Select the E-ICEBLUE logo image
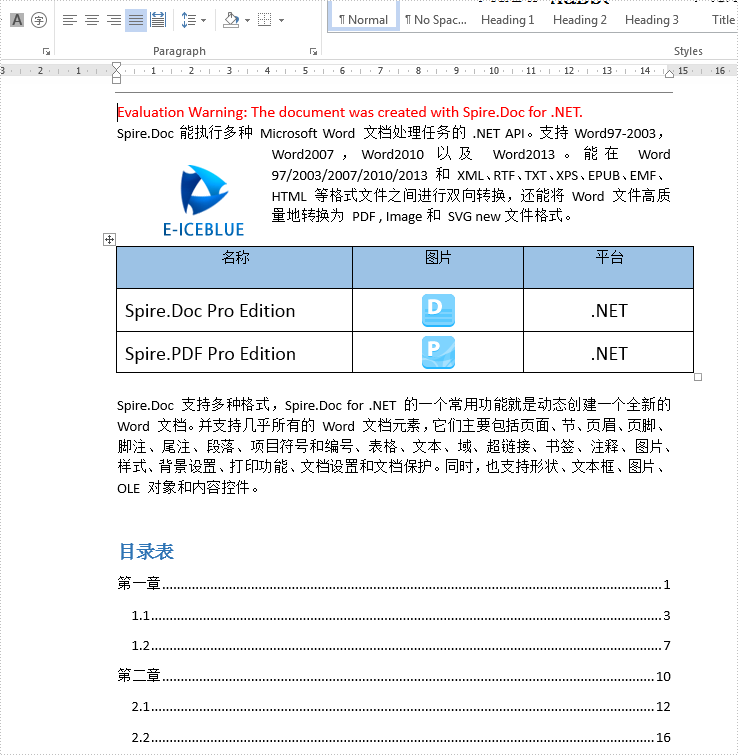Image resolution: width=738 pixels, height=755 pixels. [x=204, y=200]
